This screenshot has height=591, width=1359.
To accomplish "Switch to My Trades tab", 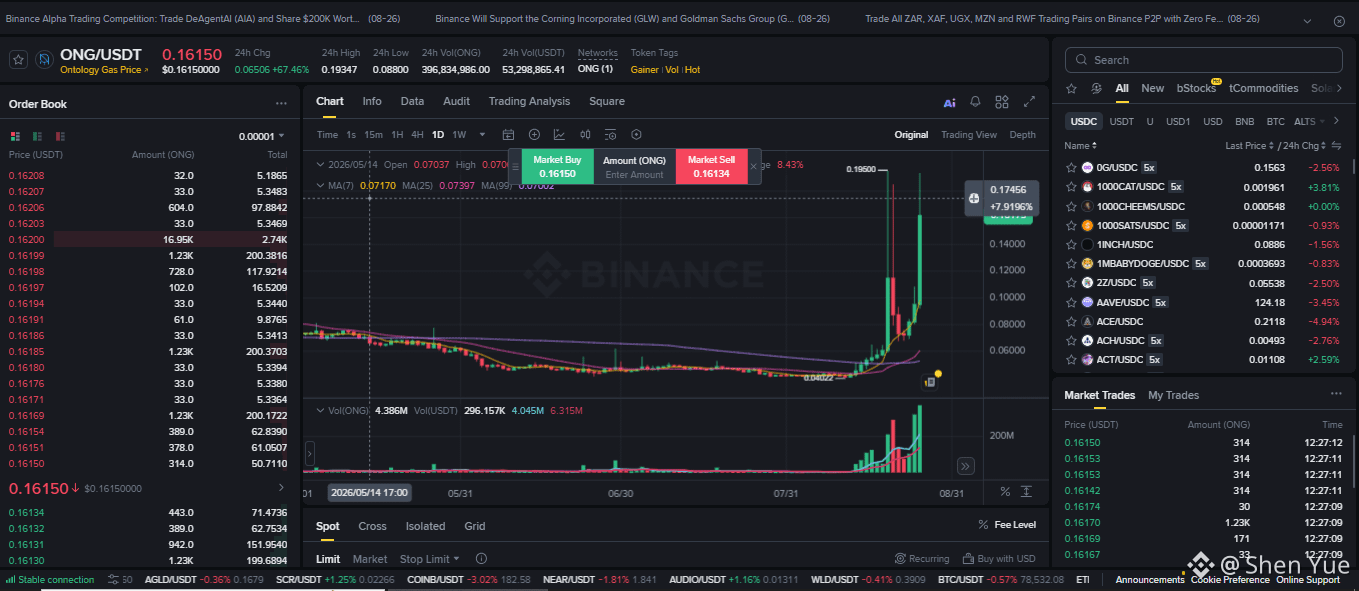I will coord(1173,395).
